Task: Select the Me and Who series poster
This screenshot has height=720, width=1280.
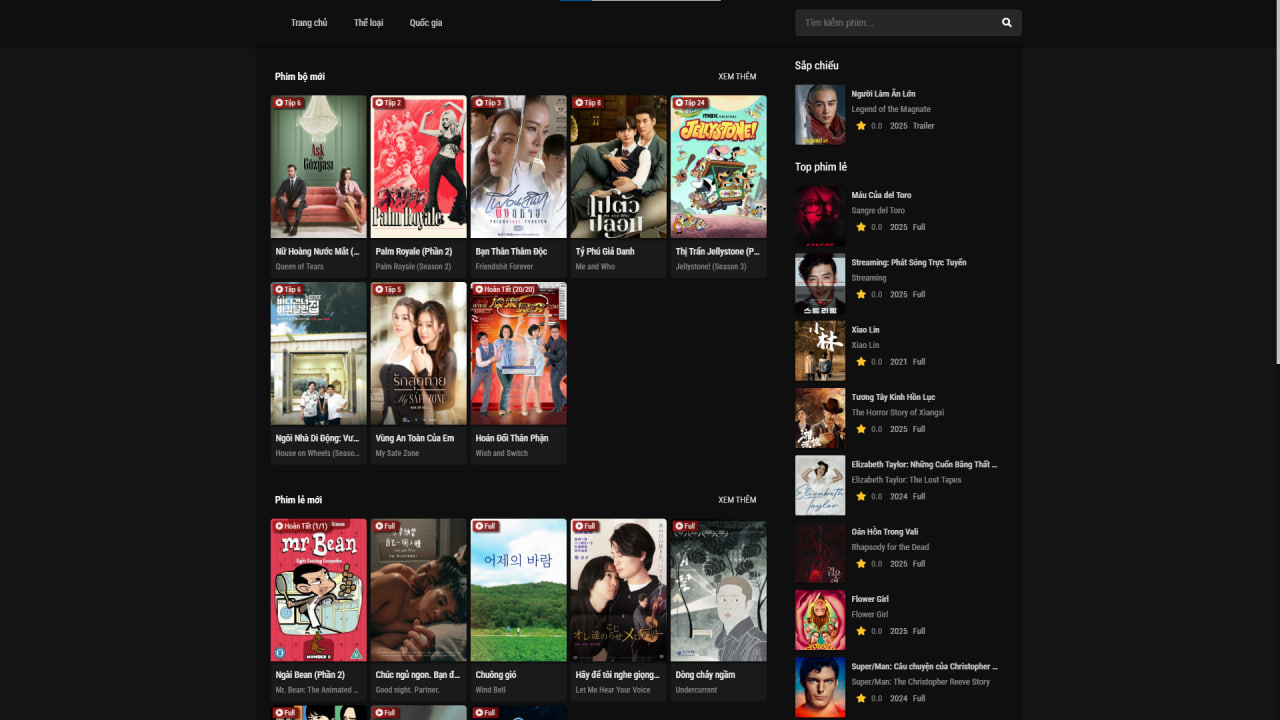Action: point(618,168)
